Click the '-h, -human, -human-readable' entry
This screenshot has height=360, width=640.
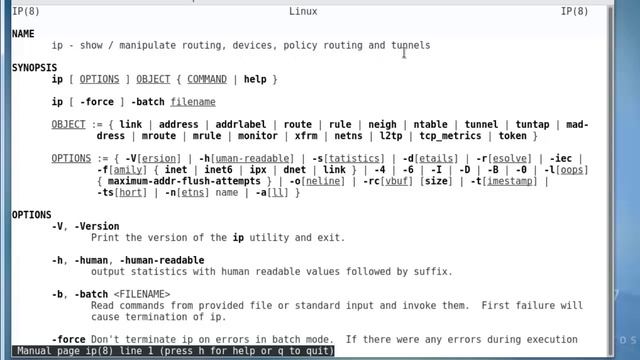128,260
